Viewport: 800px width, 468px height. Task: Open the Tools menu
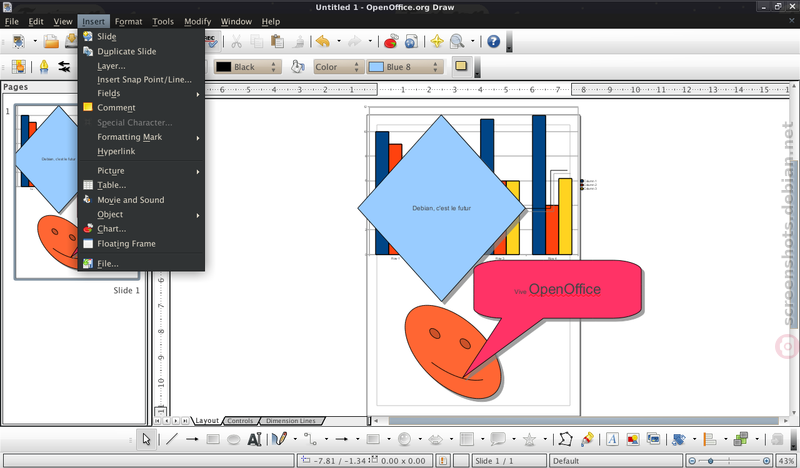click(163, 21)
